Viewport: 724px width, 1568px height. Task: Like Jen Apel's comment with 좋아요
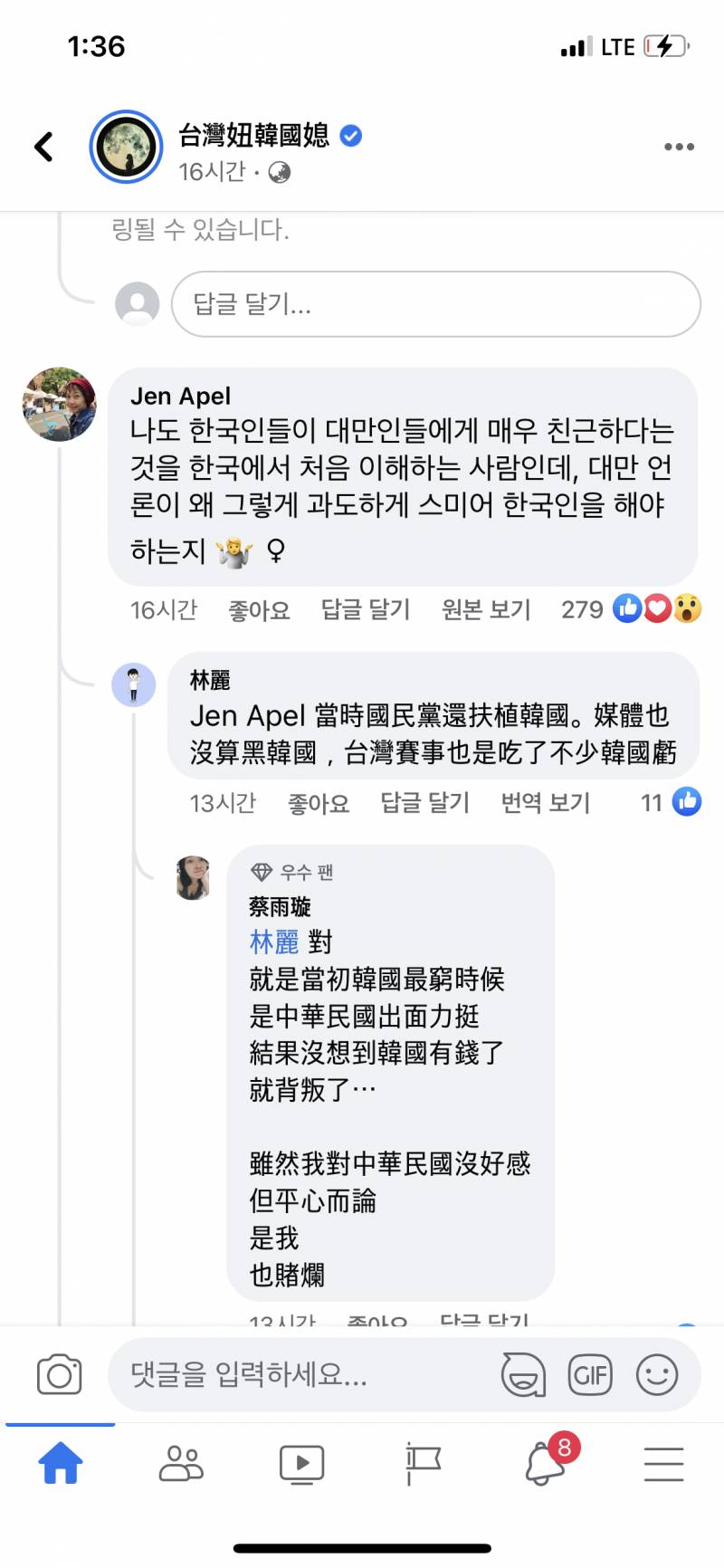259,608
